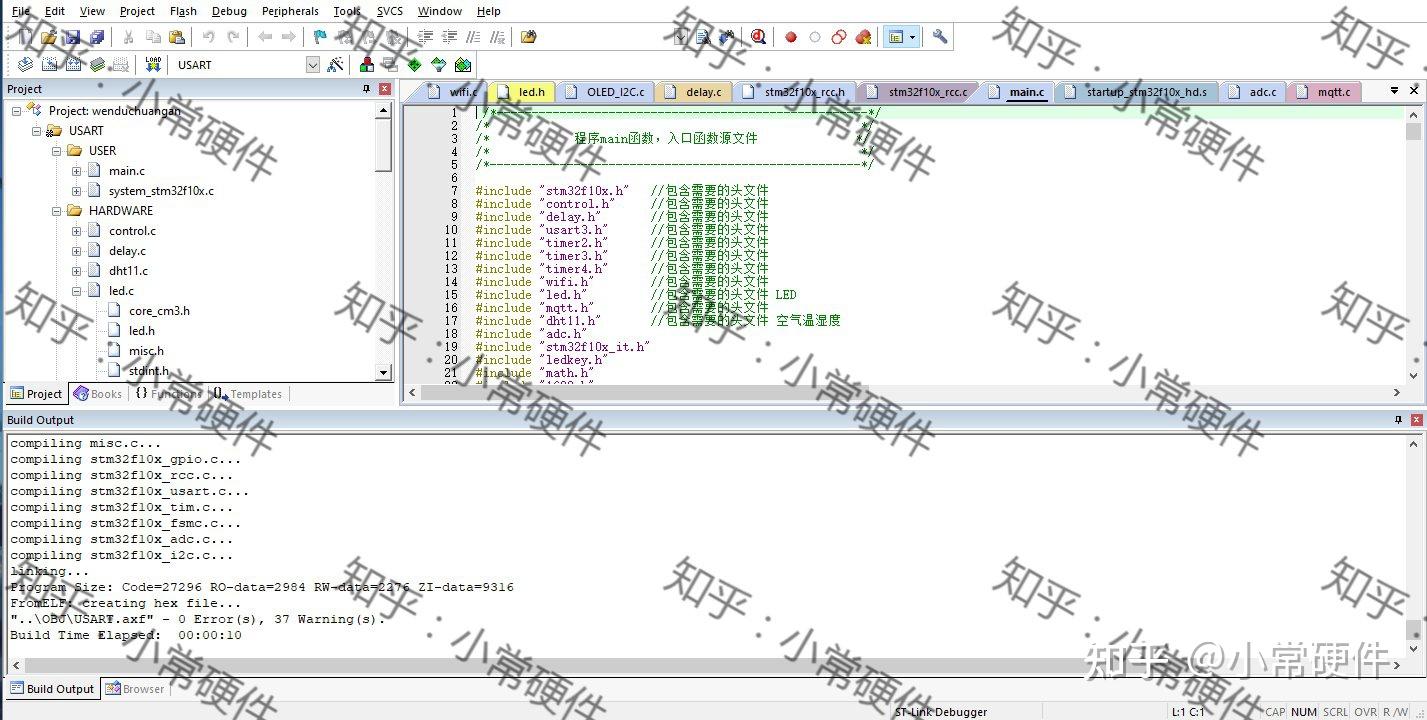
Task: Open Configuration with the wrench icon
Action: pyautogui.click(x=940, y=37)
